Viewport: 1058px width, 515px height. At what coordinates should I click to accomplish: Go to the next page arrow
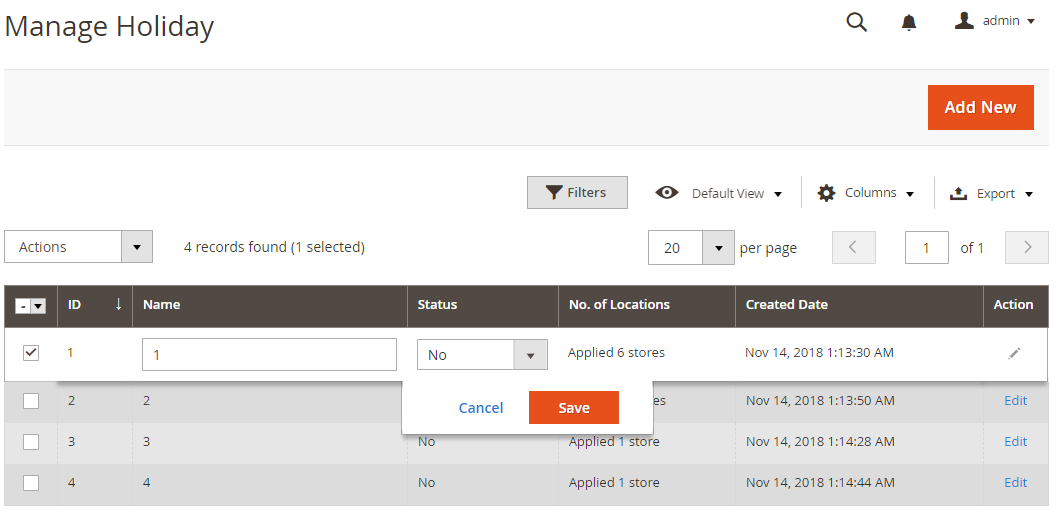(x=1027, y=248)
